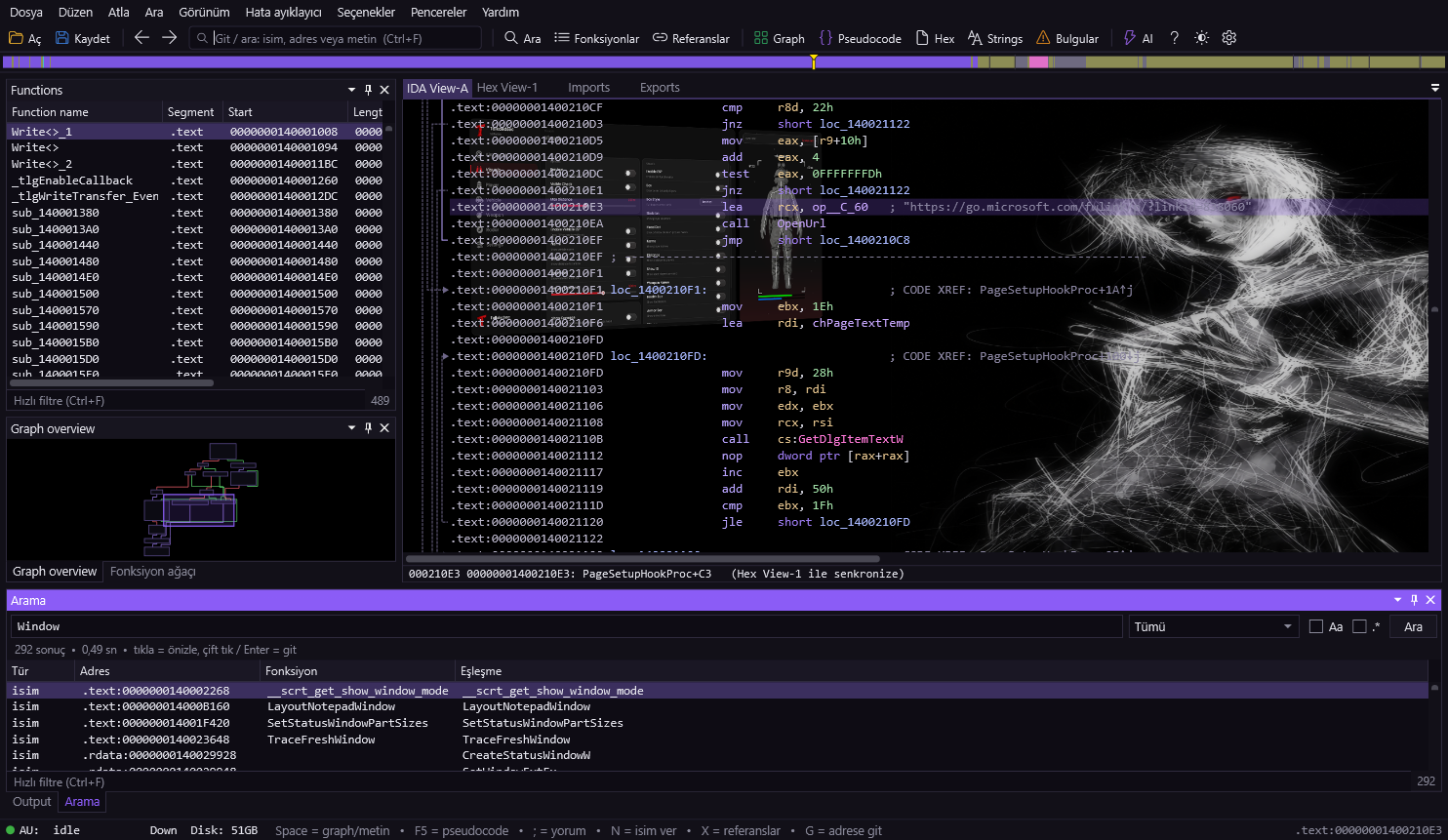
Task: Select _tlgEnableCallback in Functions list
Action: click(x=195, y=180)
